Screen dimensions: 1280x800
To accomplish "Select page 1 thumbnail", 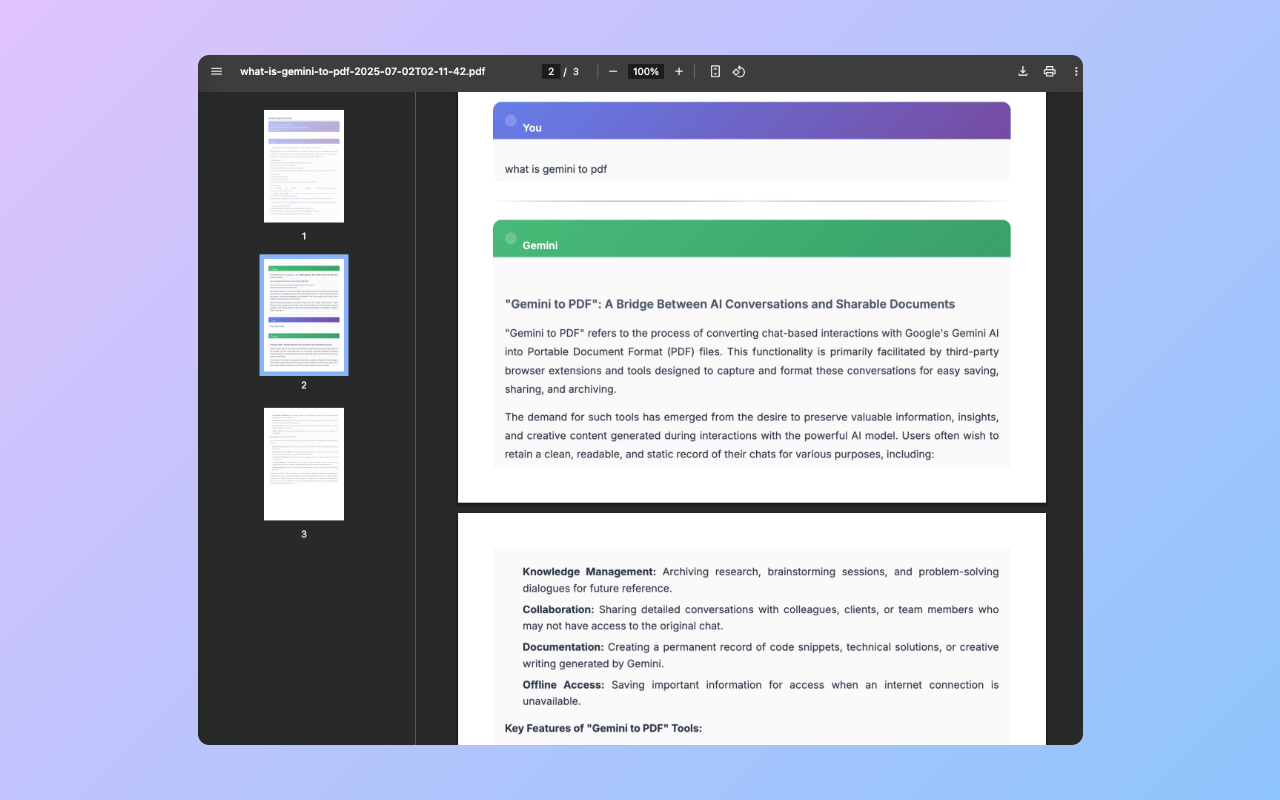I will tap(303, 166).
